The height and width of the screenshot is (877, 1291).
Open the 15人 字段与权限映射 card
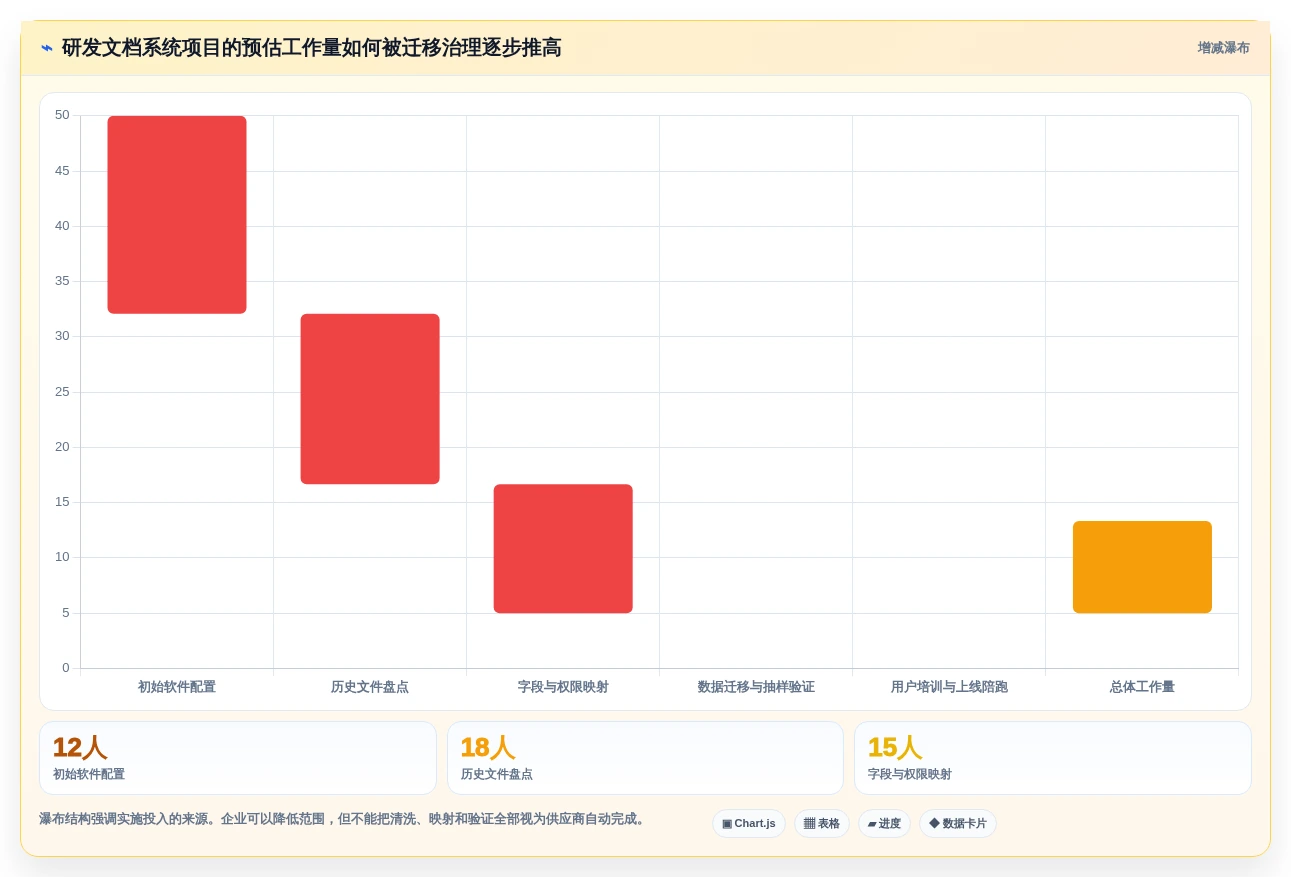(x=1052, y=758)
